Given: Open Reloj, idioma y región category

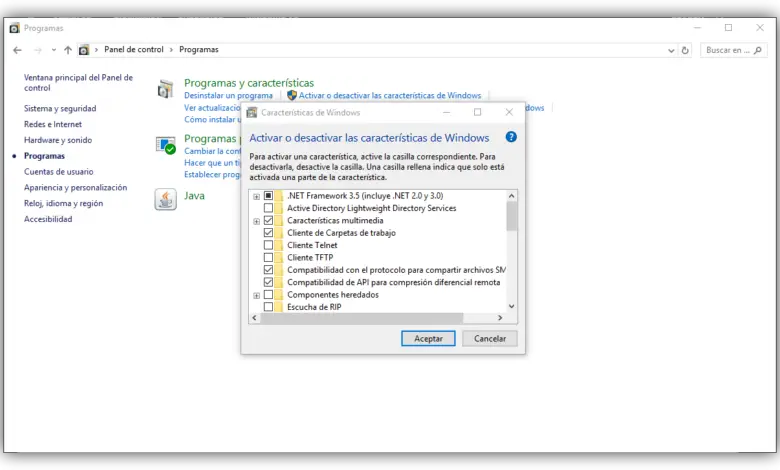Looking at the screenshot, I should tap(64, 203).
